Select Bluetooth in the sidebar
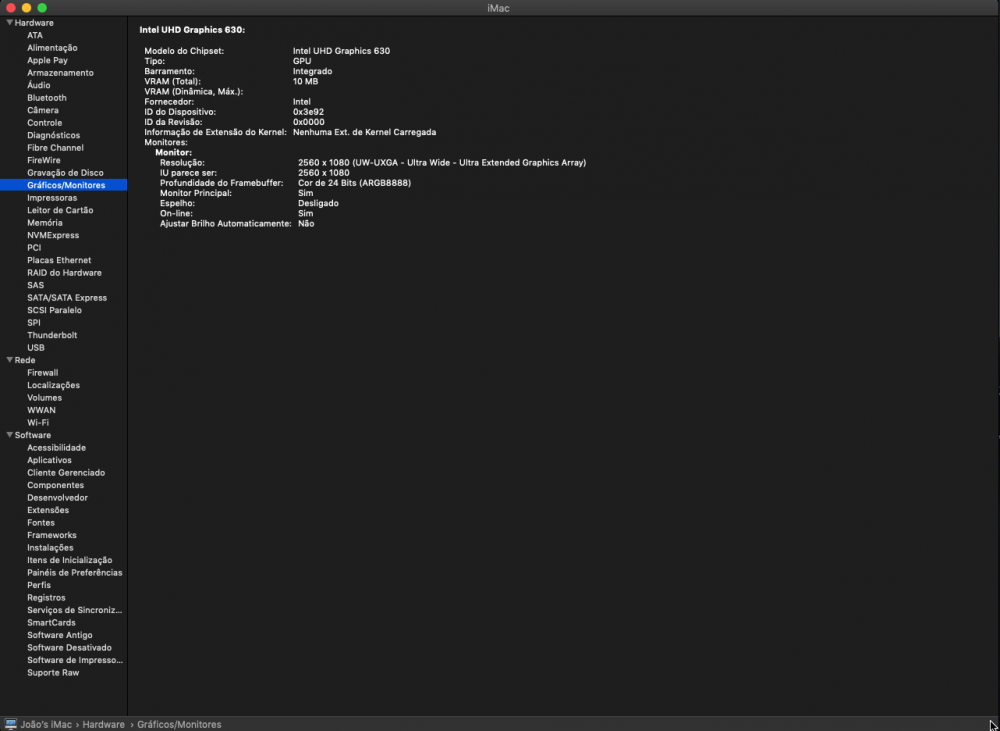Viewport: 1000px width, 731px height. coord(47,98)
